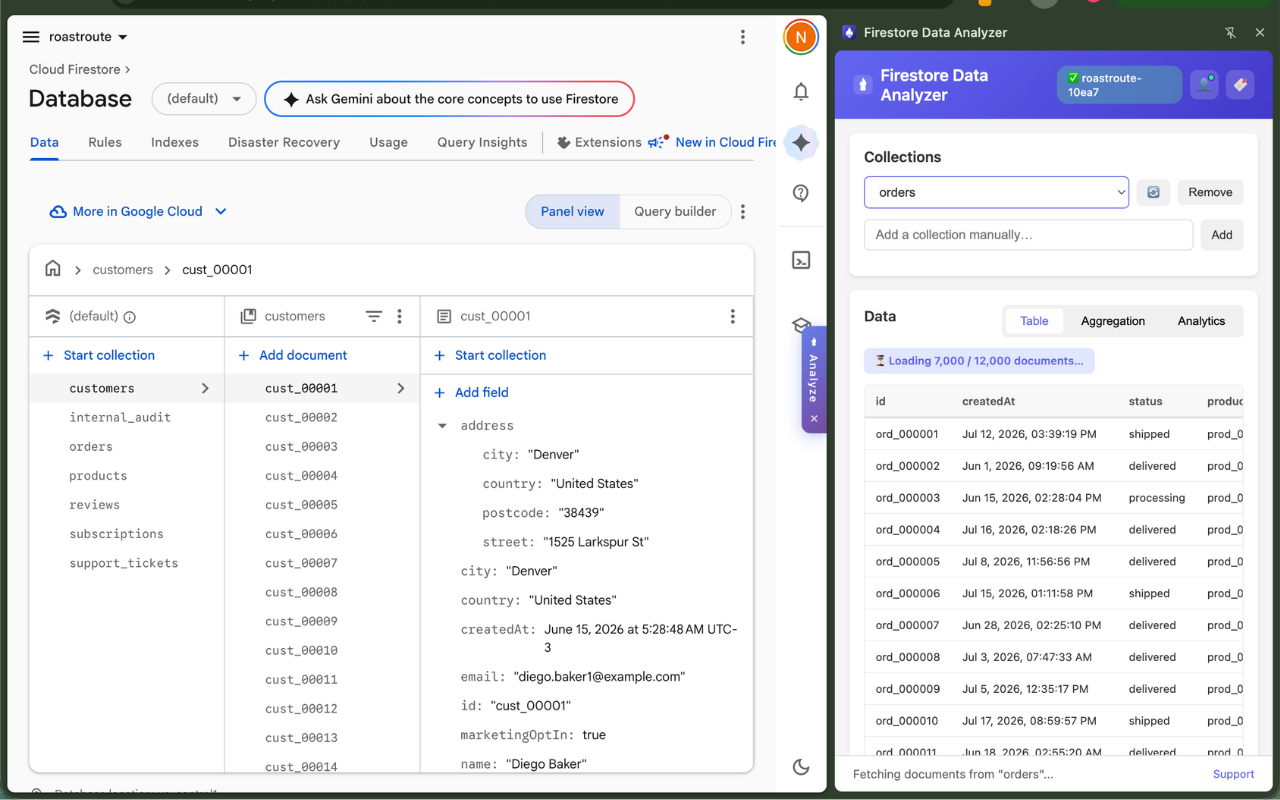Open the Cloud Shell terminal icon

click(x=801, y=260)
